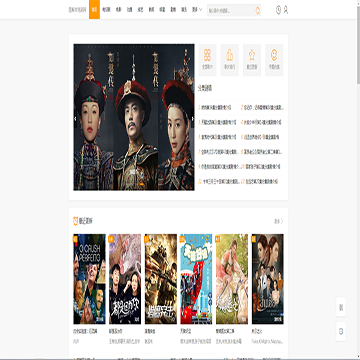Open list entry numbered 2

(x=262, y=108)
